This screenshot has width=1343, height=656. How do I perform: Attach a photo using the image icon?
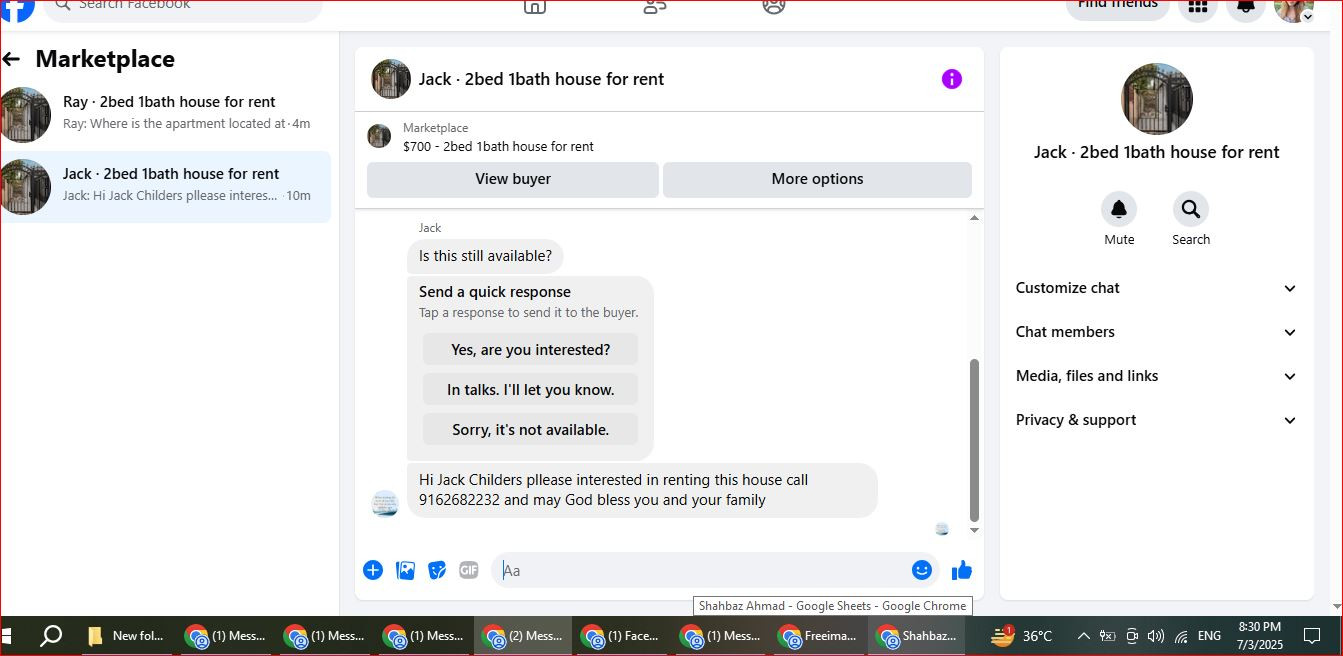(x=405, y=570)
